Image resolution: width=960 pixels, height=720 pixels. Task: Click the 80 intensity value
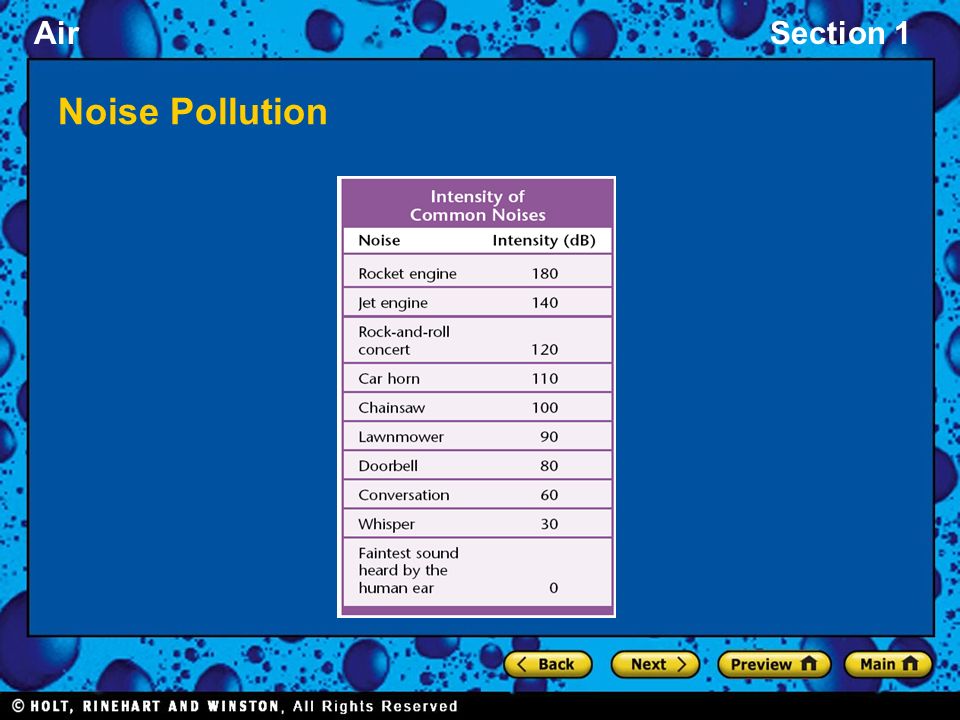(549, 466)
